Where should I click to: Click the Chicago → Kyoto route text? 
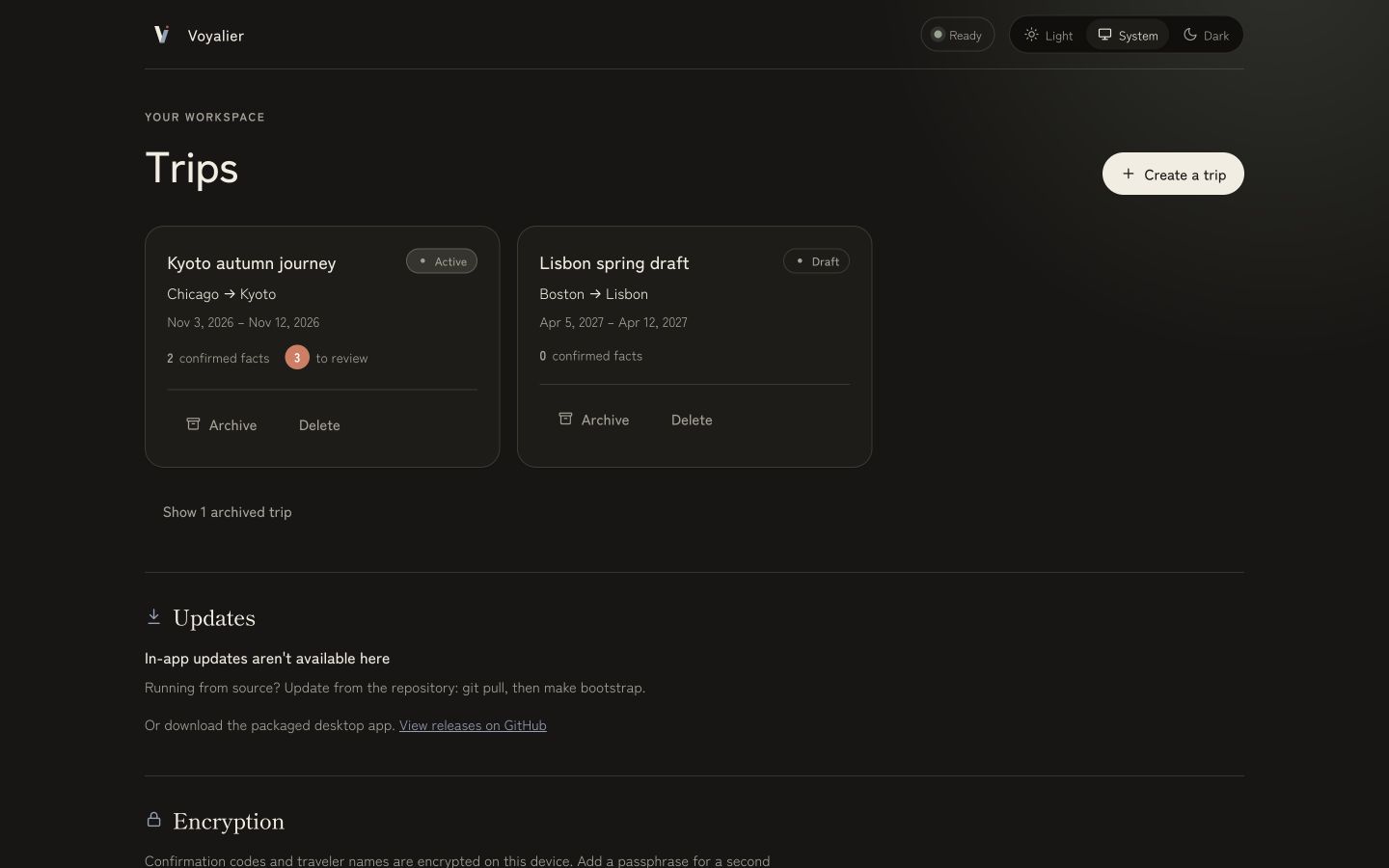[222, 294]
